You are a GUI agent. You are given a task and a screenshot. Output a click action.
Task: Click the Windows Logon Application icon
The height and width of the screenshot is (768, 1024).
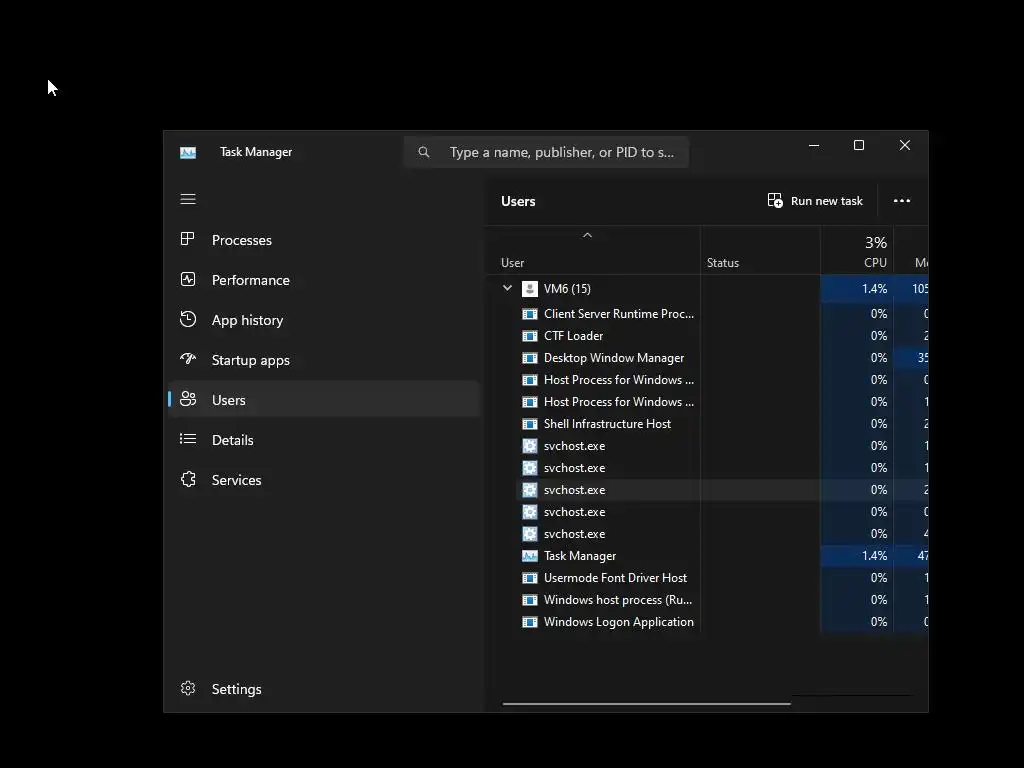(530, 622)
